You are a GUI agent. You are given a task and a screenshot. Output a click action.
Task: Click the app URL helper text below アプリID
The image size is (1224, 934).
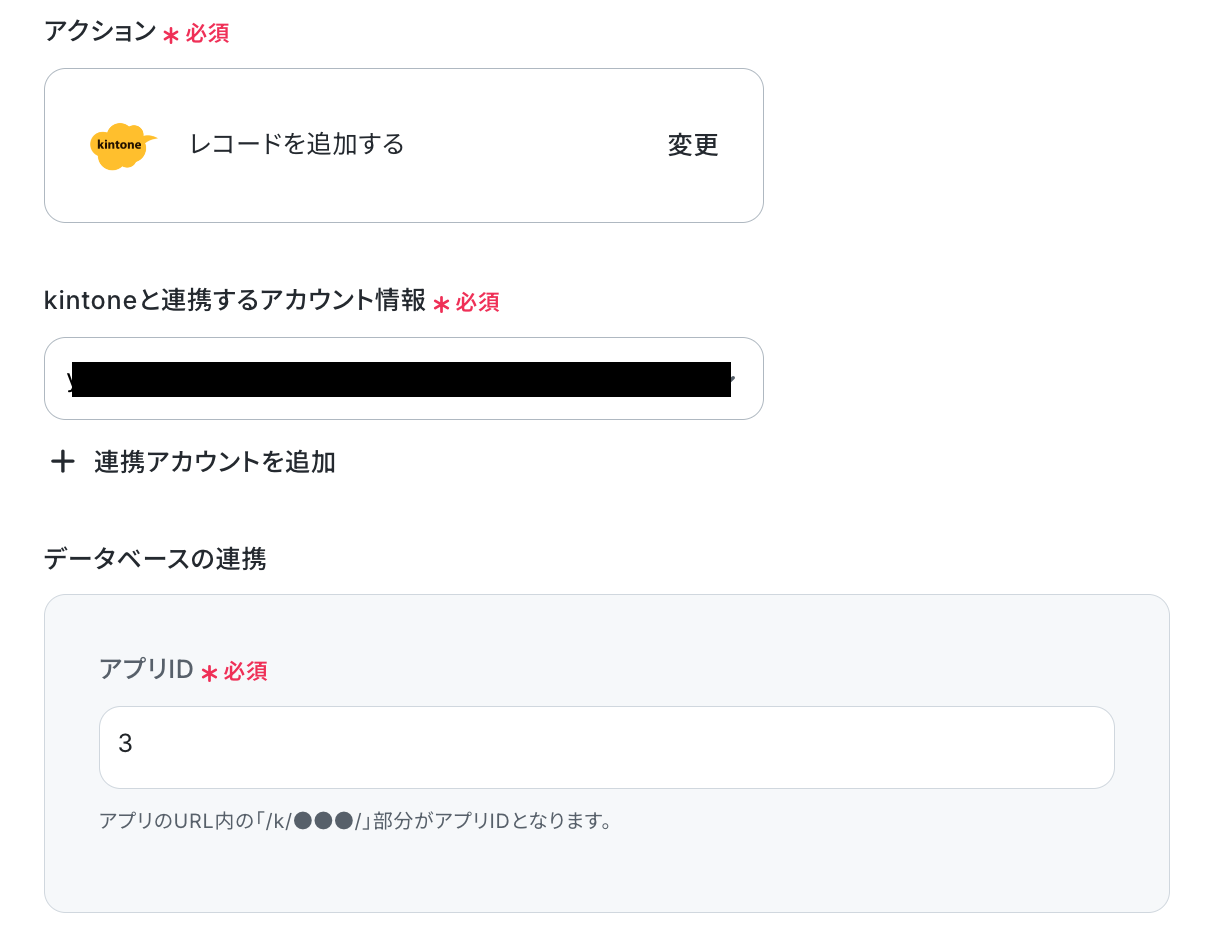pos(355,821)
